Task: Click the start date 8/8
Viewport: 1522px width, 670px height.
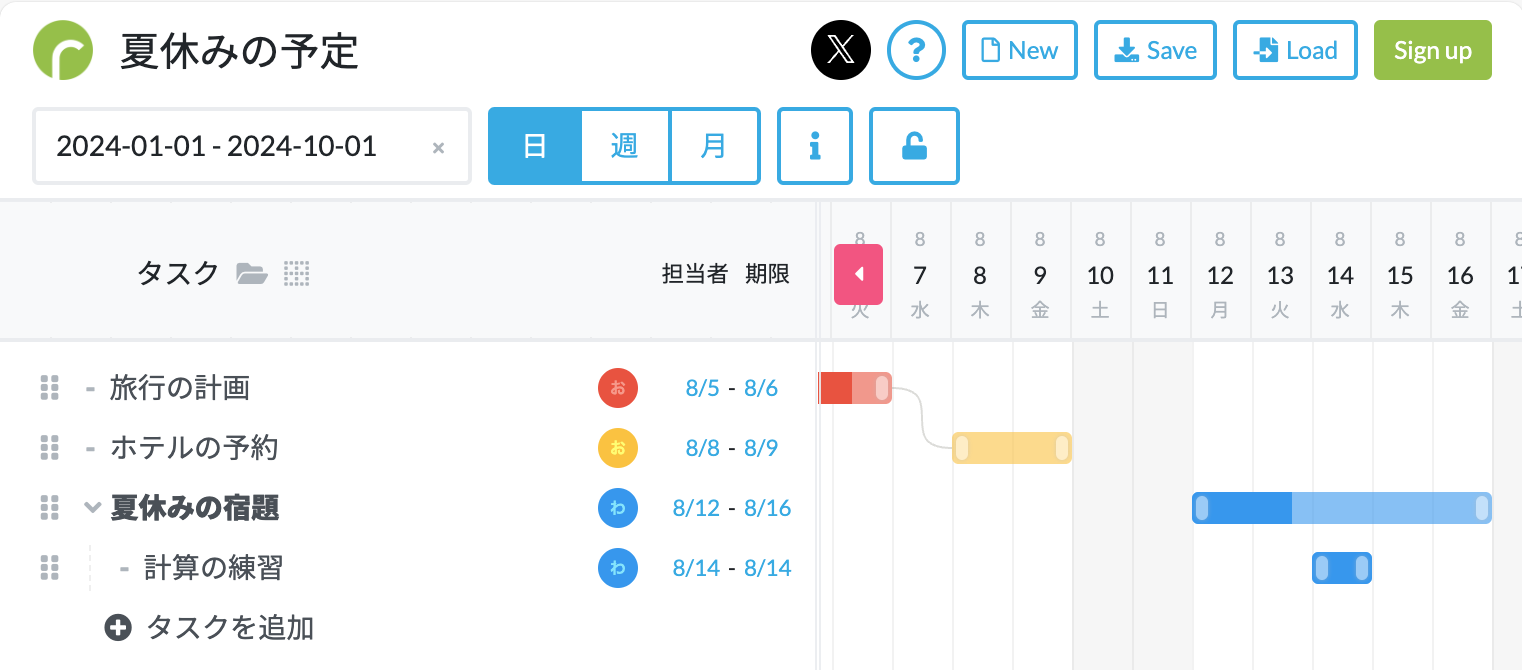Action: click(x=703, y=448)
